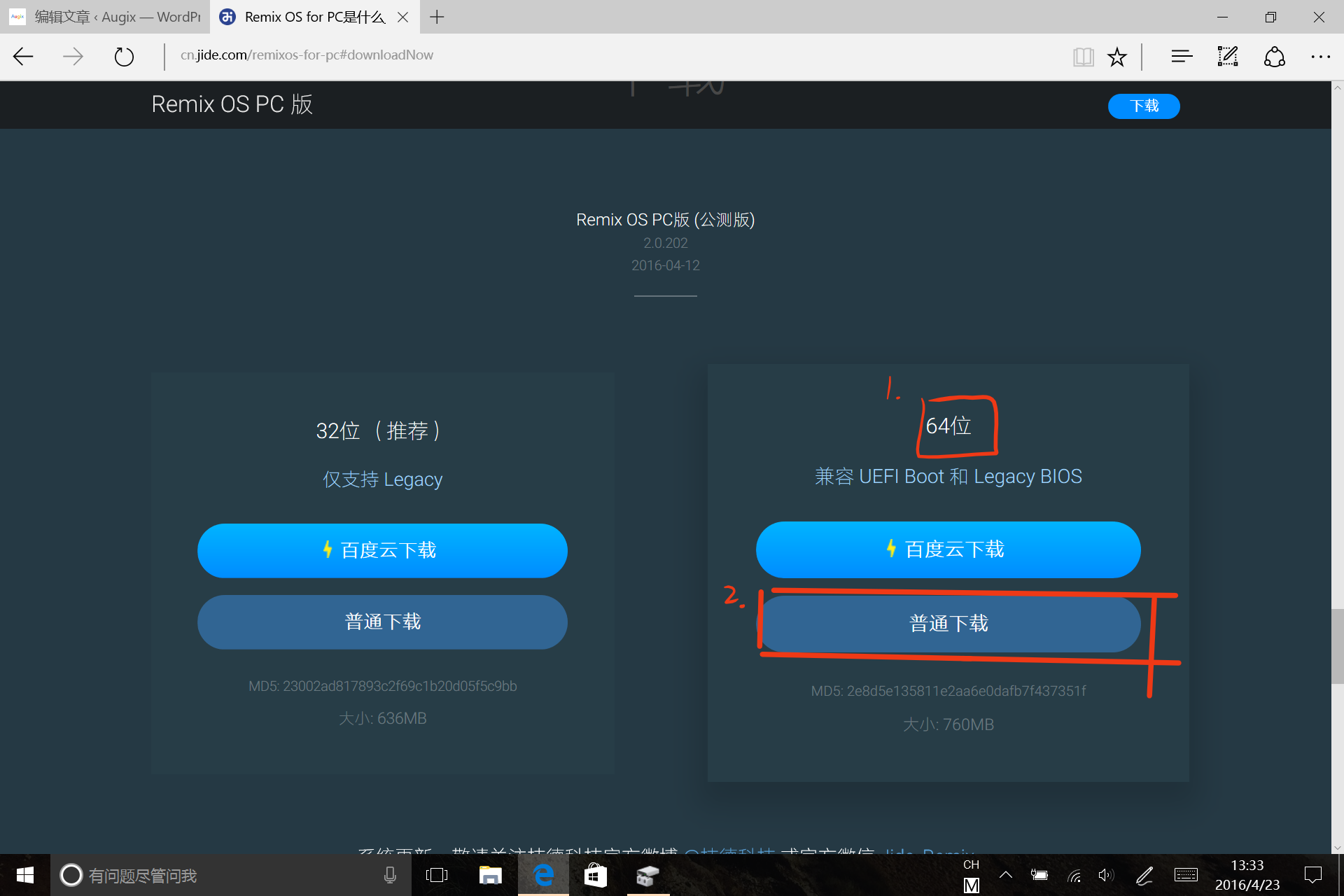Screen dimensions: 1344x896
Task: Close the Remix OS for PC tab
Action: (402, 17)
